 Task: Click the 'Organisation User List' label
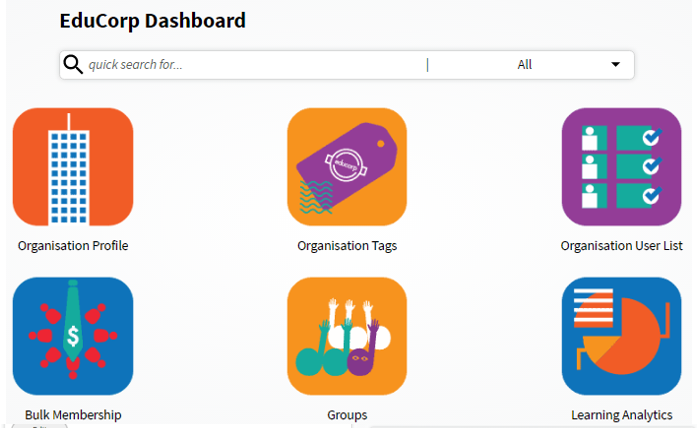coord(621,246)
